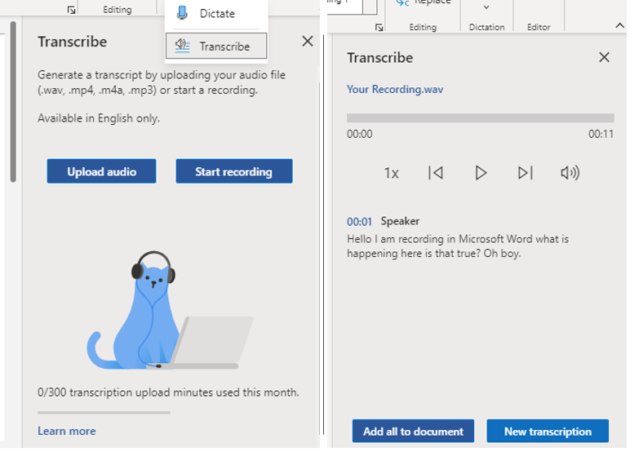Image resolution: width=630 pixels, height=452 pixels.
Task: Expand the Dictation dropdown arrow
Action: click(x=486, y=7)
